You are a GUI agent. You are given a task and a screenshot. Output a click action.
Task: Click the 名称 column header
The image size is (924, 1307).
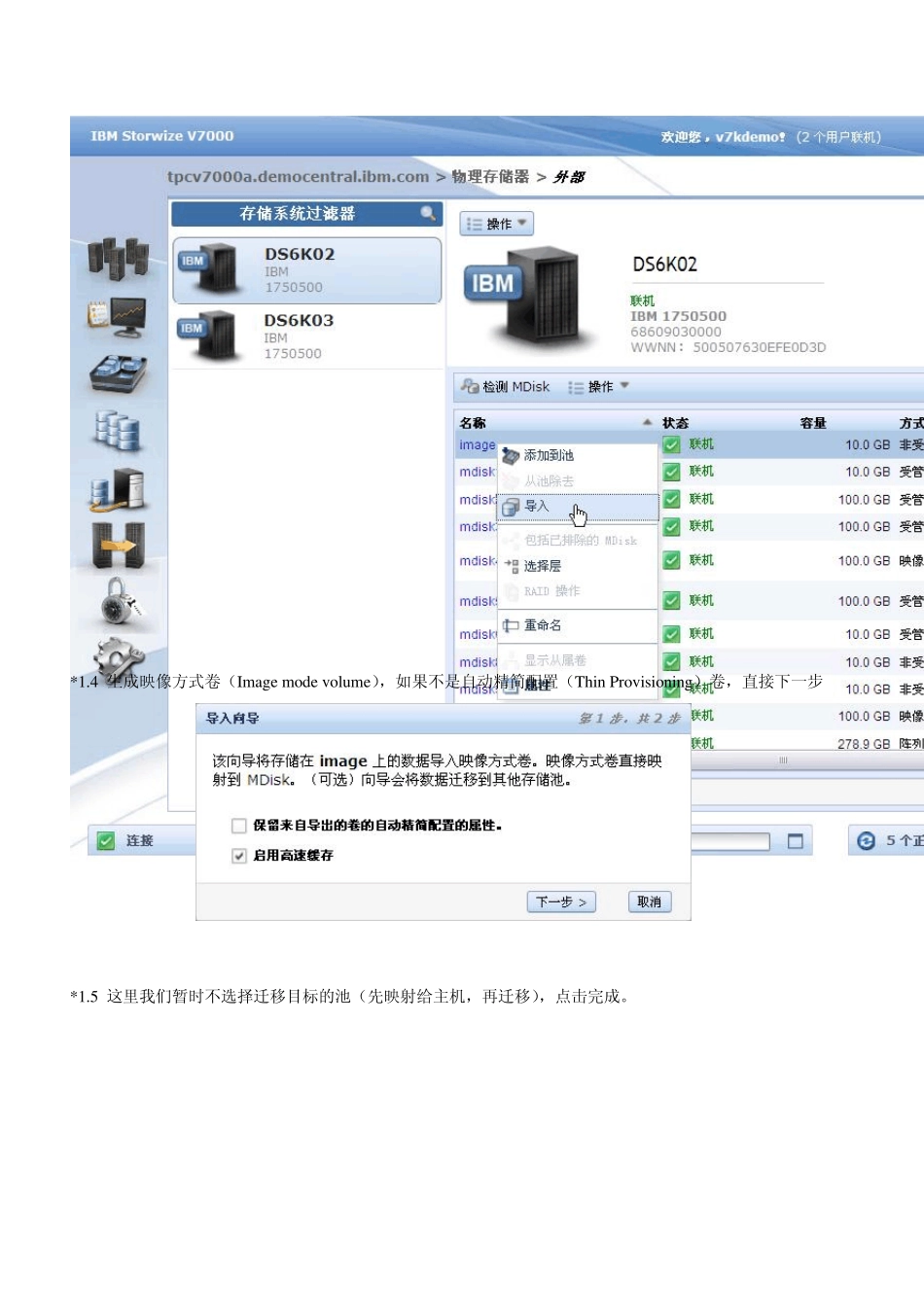pos(473,423)
